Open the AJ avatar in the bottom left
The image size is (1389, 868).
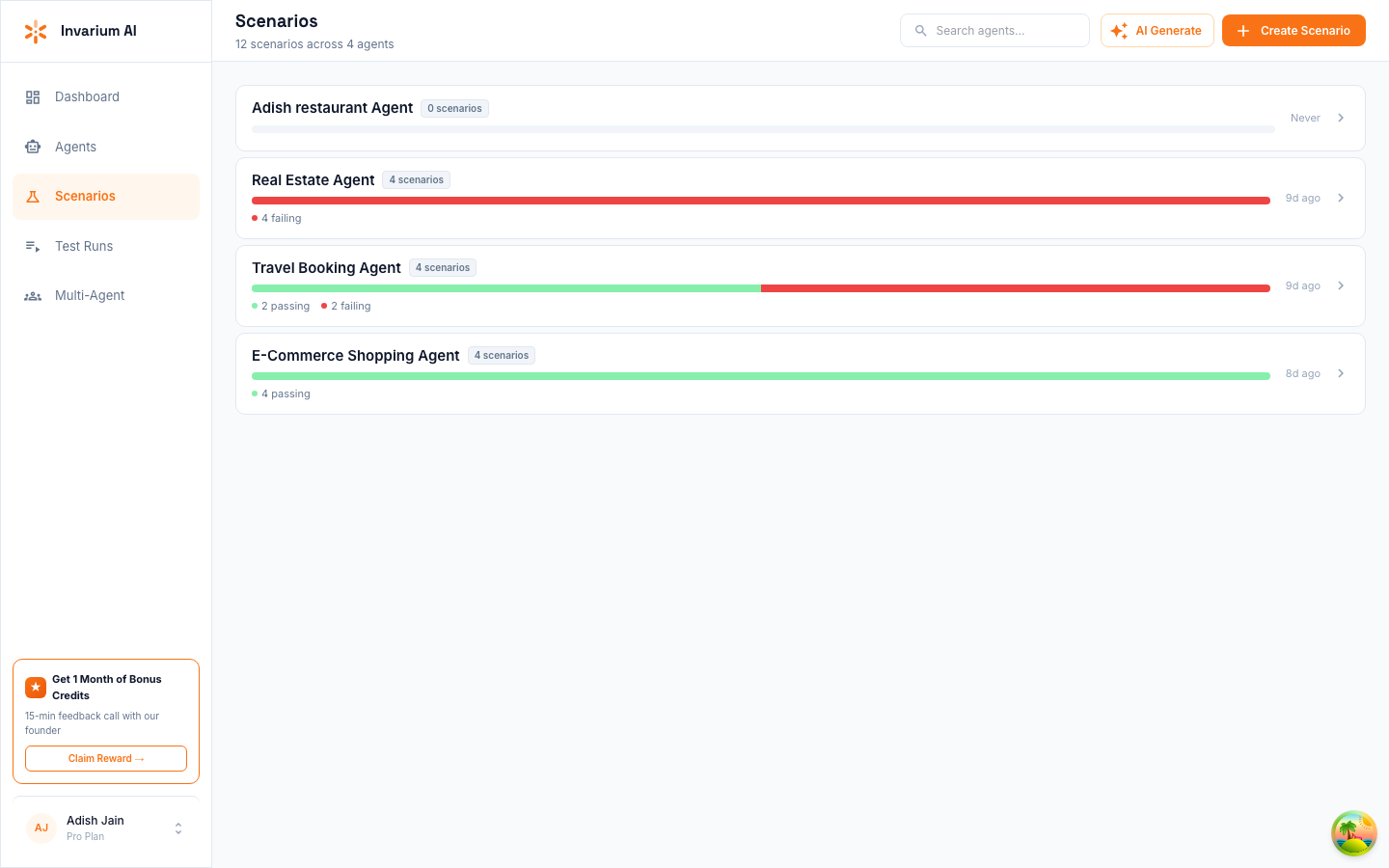41,827
